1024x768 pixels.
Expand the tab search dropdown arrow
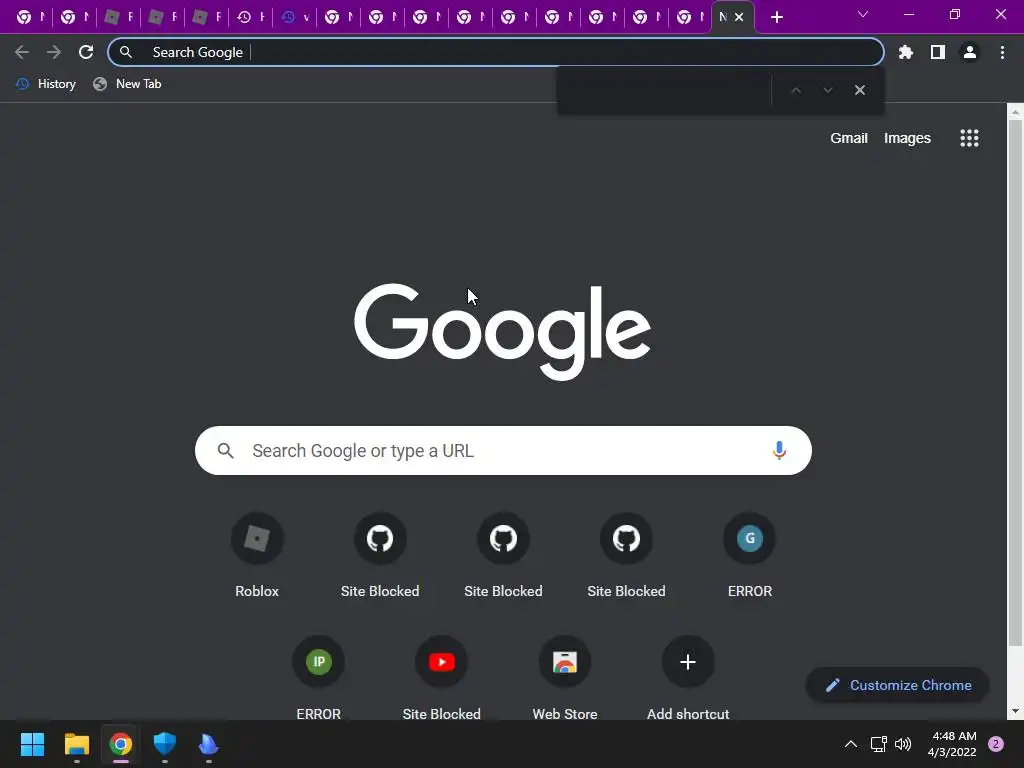tap(863, 14)
